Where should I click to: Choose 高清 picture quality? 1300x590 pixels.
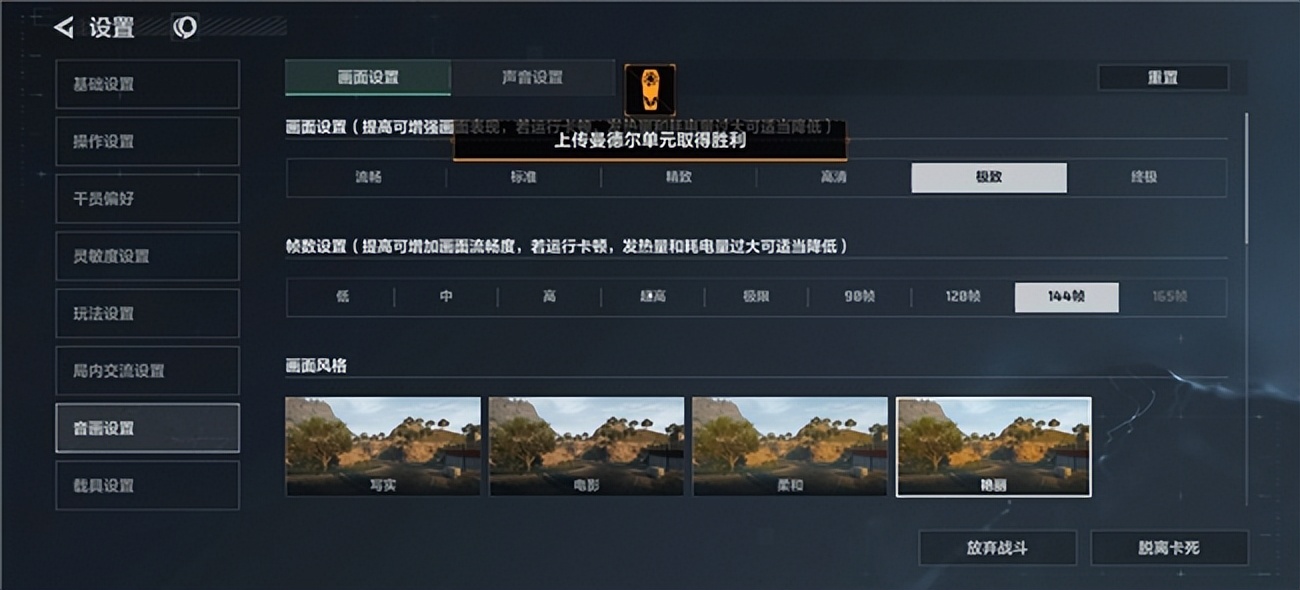pyautogui.click(x=834, y=177)
